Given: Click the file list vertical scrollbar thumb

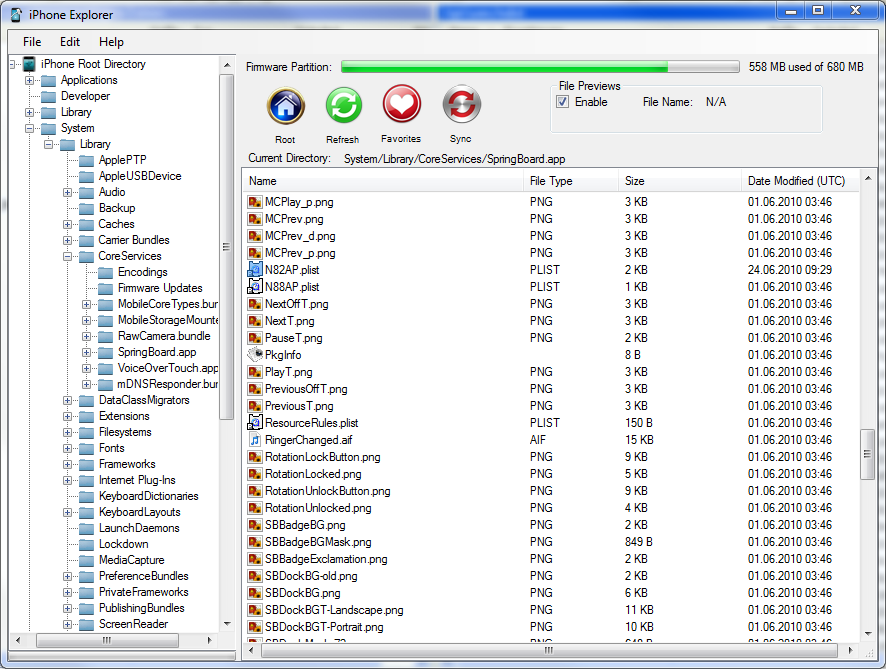Looking at the screenshot, I should [867, 454].
